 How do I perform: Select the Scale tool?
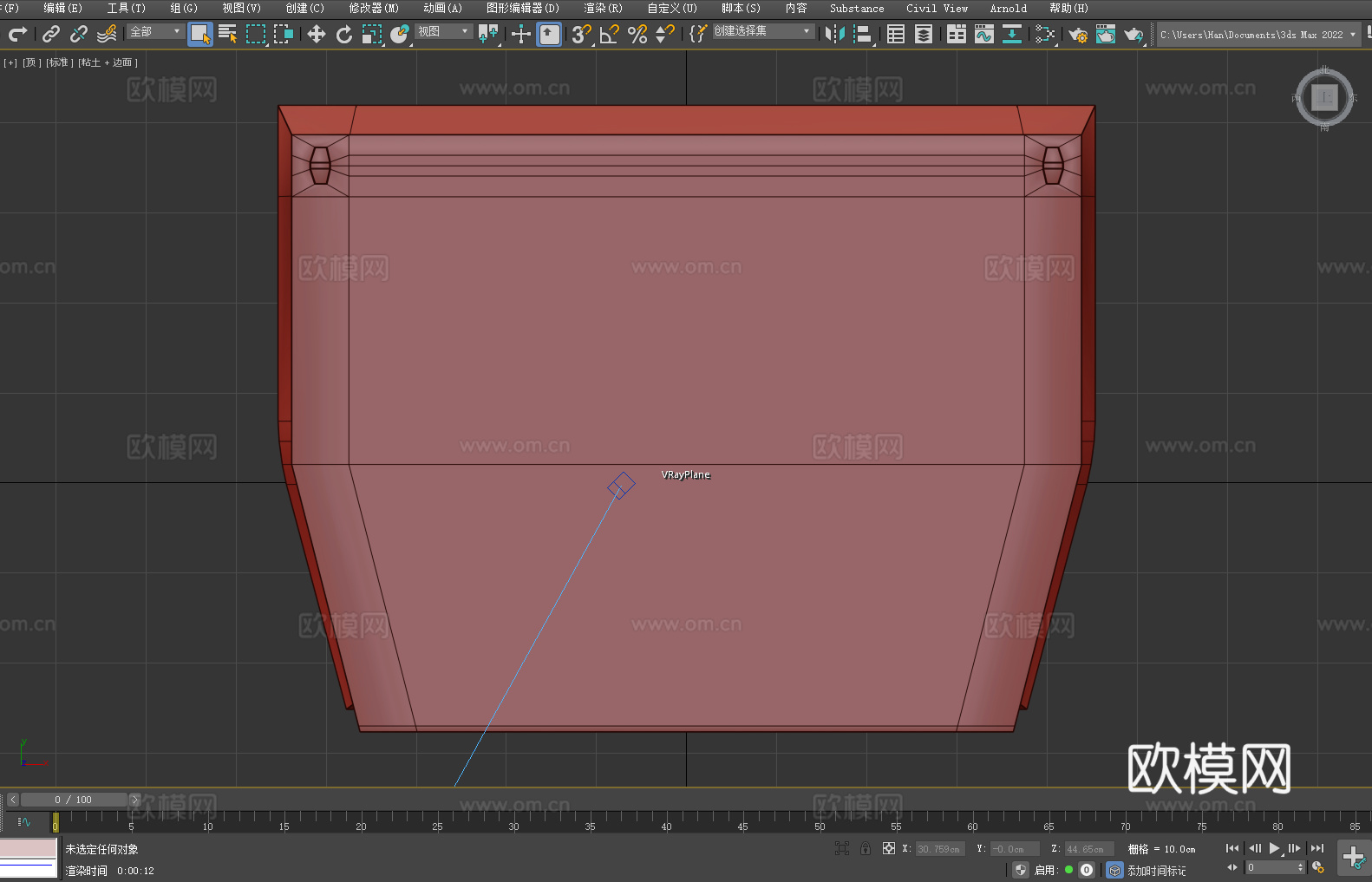pyautogui.click(x=372, y=34)
